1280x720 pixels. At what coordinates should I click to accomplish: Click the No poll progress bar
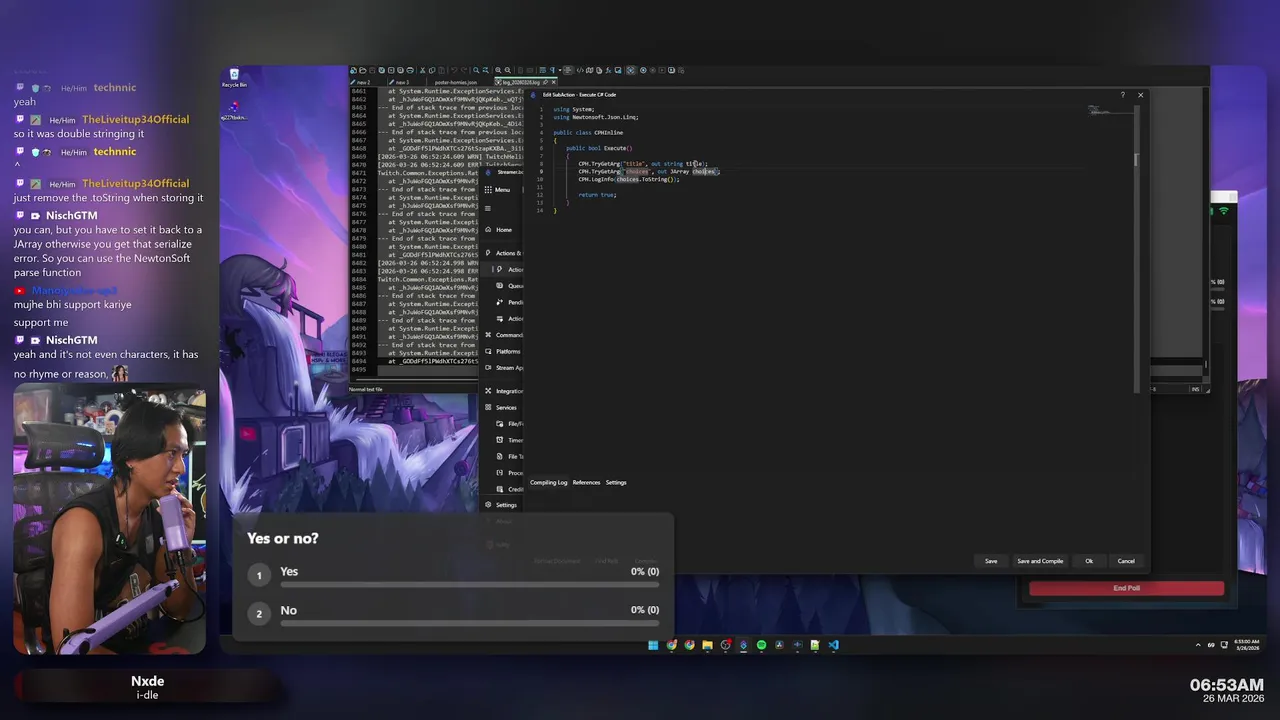click(469, 623)
